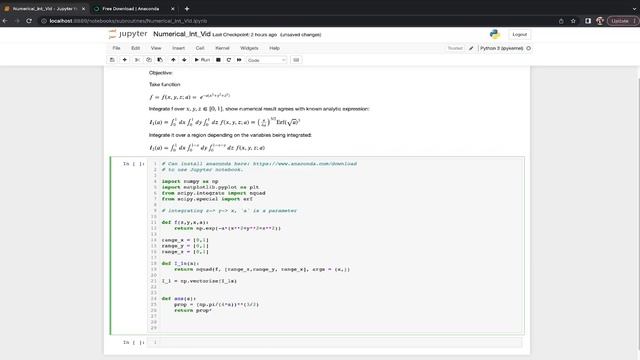Open tab search chevron in title bar

click(x=633, y=9)
